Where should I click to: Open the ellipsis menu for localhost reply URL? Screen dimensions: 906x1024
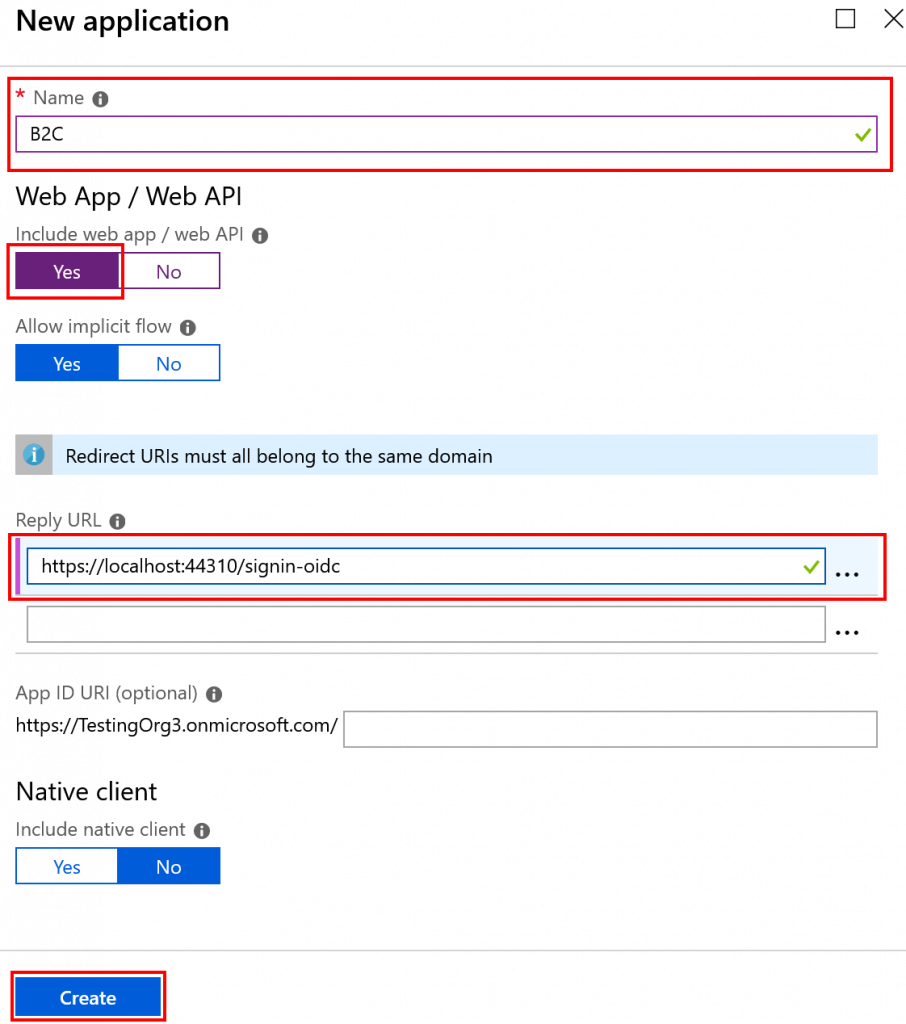click(847, 574)
